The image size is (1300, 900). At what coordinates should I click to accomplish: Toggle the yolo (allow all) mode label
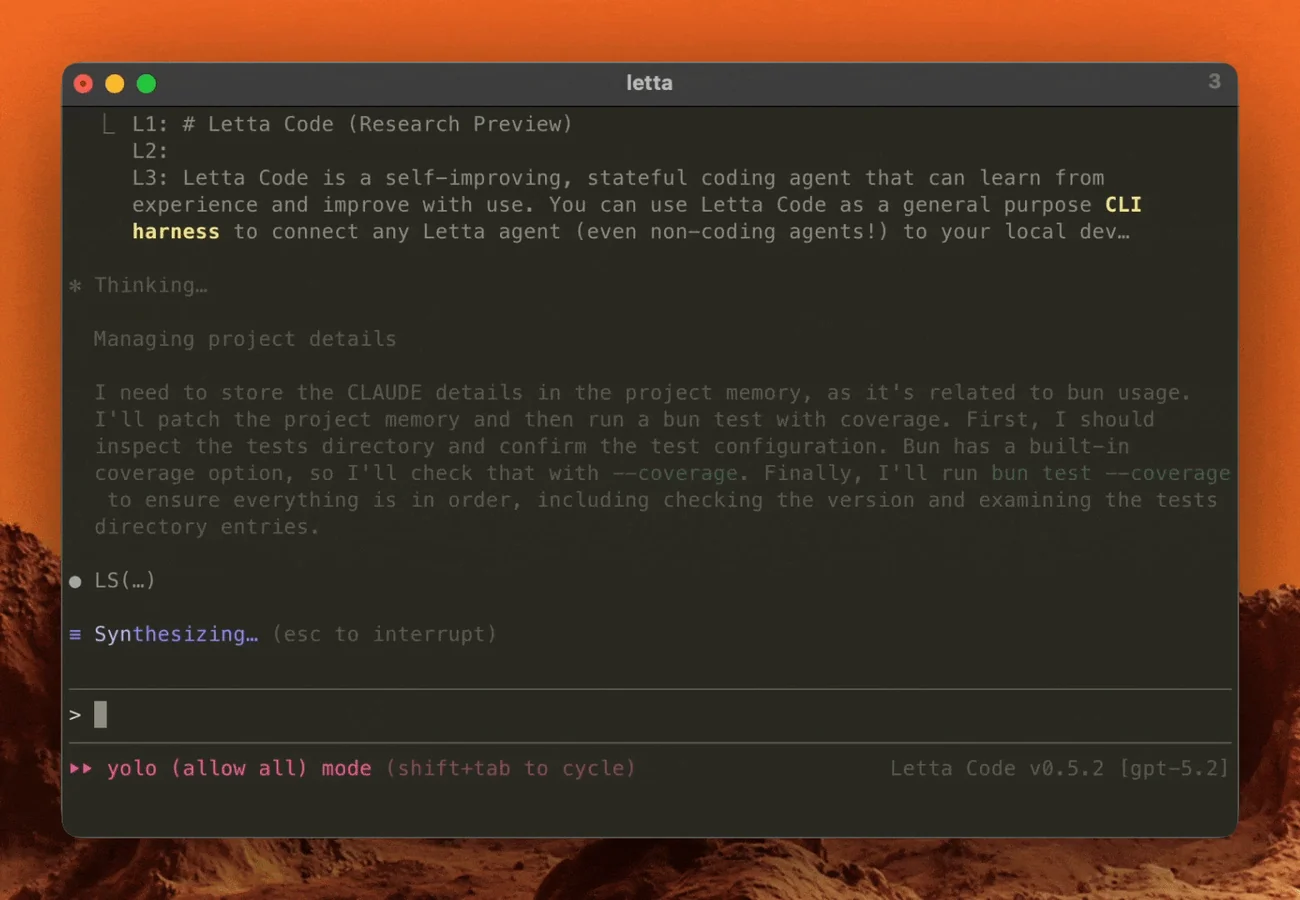[239, 768]
